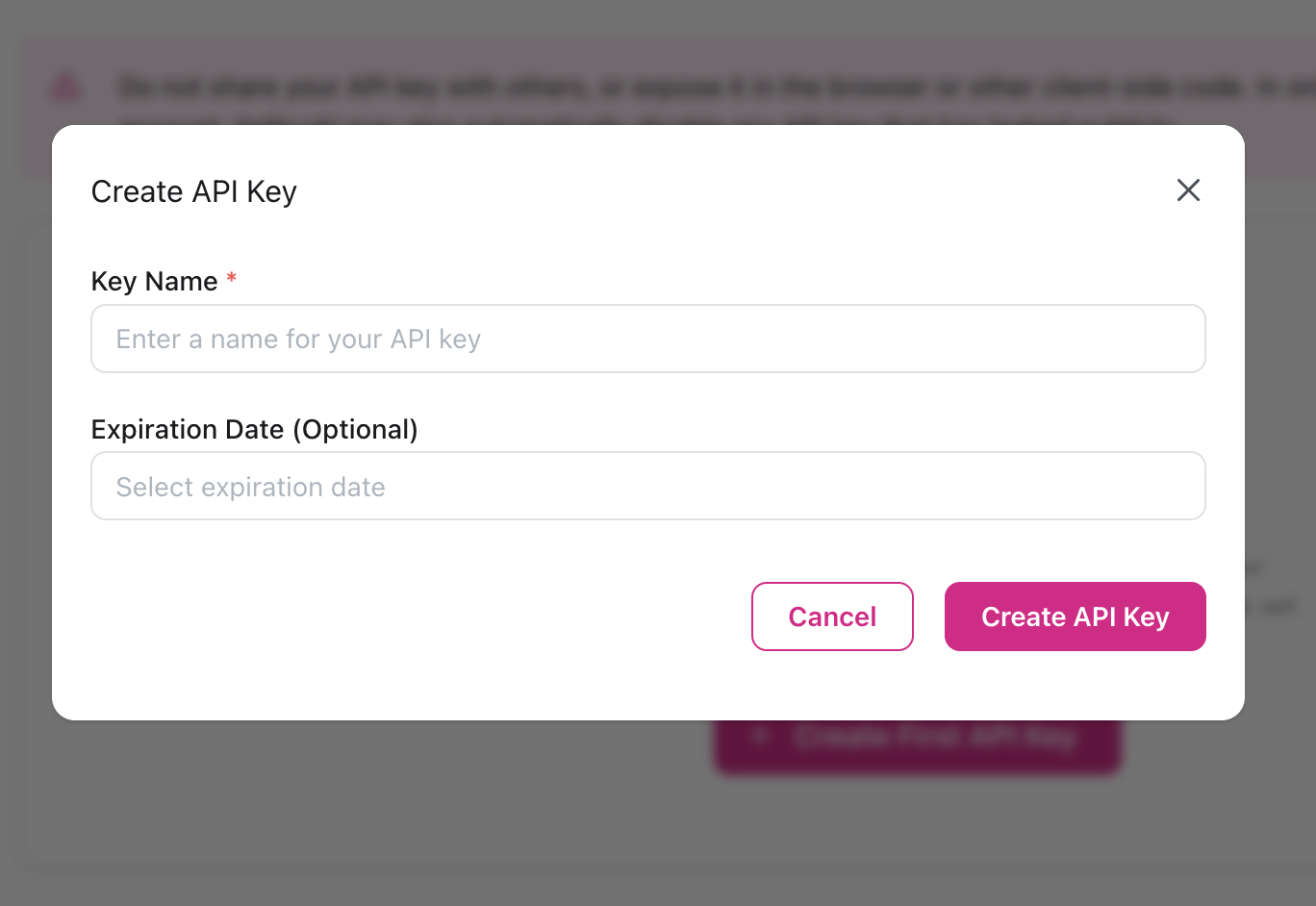Select the pink Create API Key action
The height and width of the screenshot is (906, 1316).
tap(1075, 617)
